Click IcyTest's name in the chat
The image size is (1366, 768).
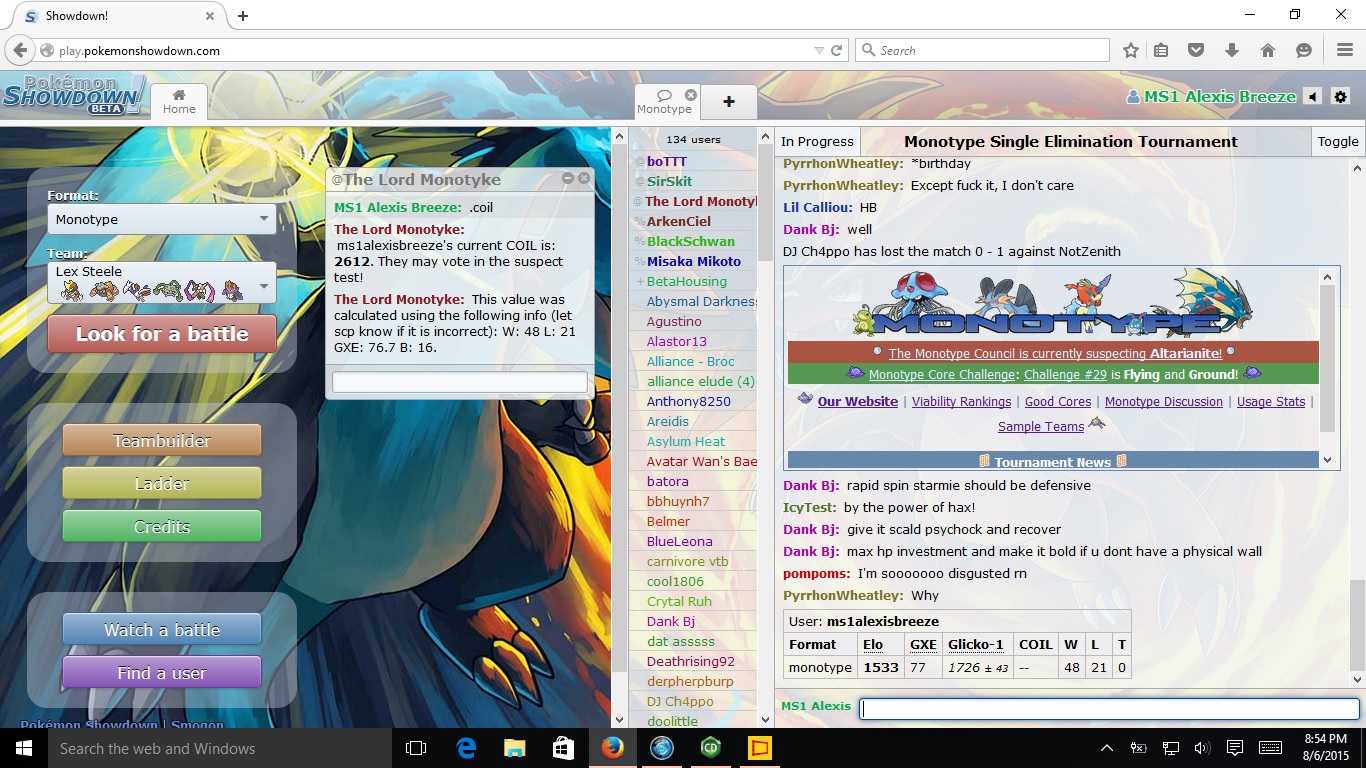(x=809, y=508)
